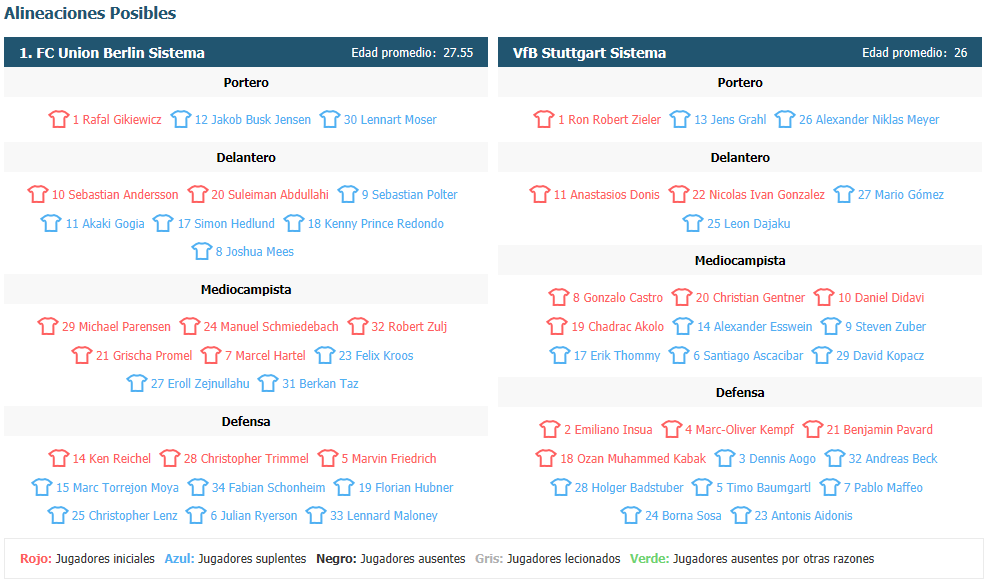Open Christian Gentner player link
Screen dimensions: 991x579
tap(750, 298)
